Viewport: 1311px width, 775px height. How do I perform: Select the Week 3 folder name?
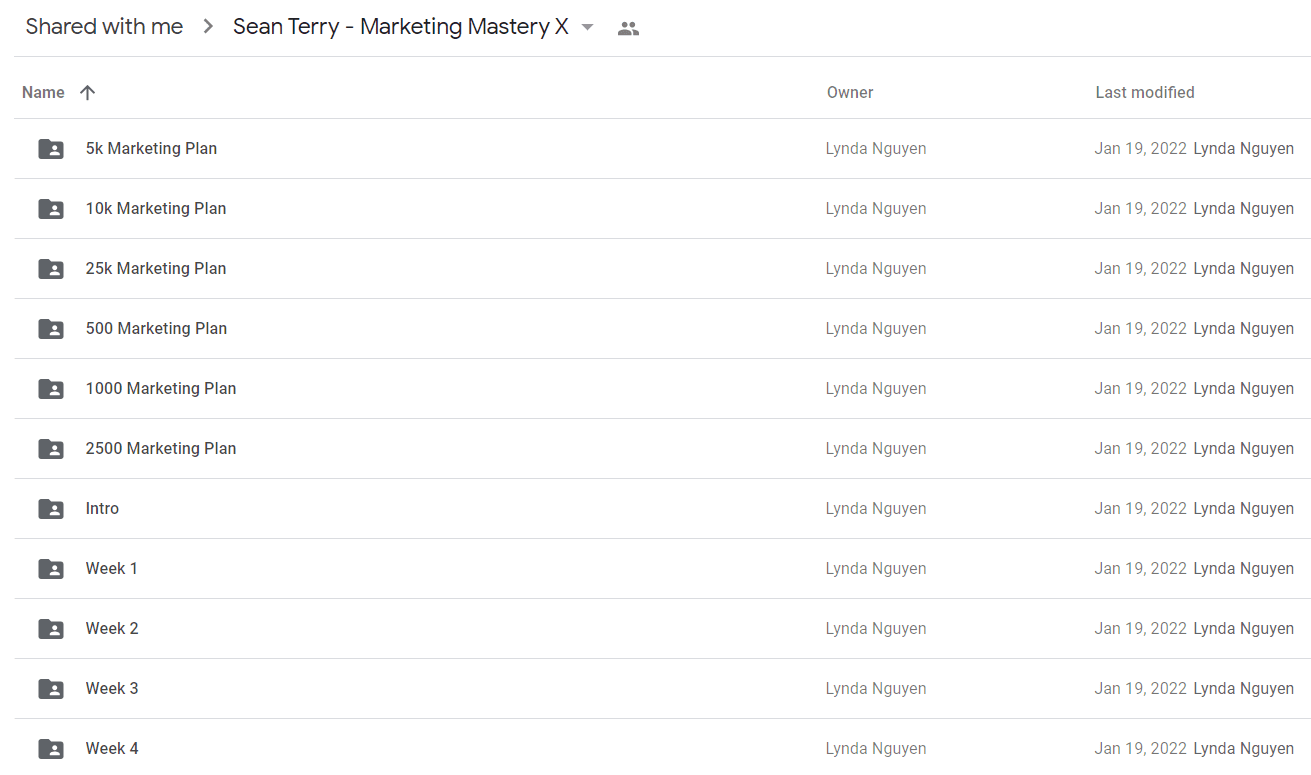(112, 688)
